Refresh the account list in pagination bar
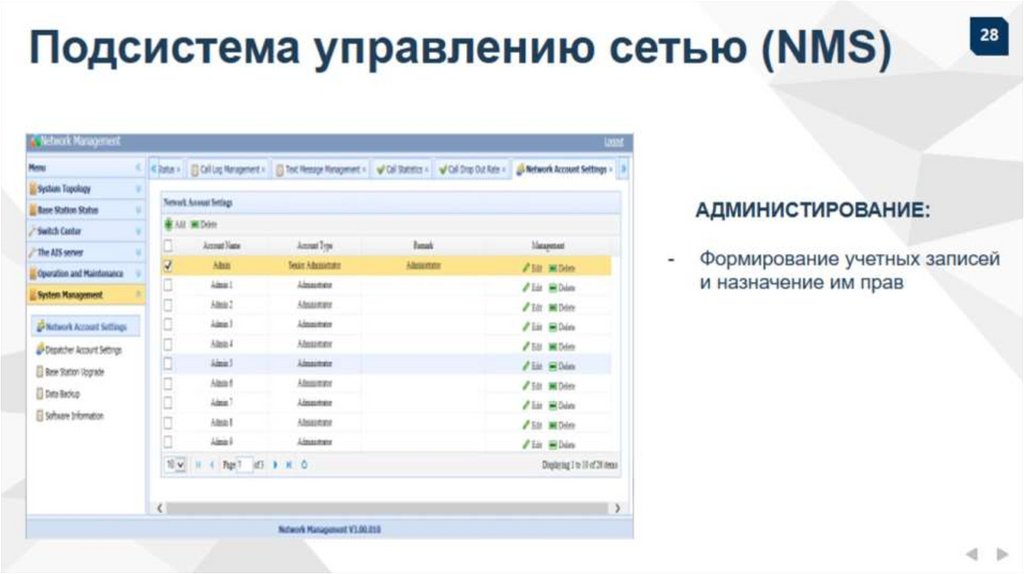 pos(304,465)
